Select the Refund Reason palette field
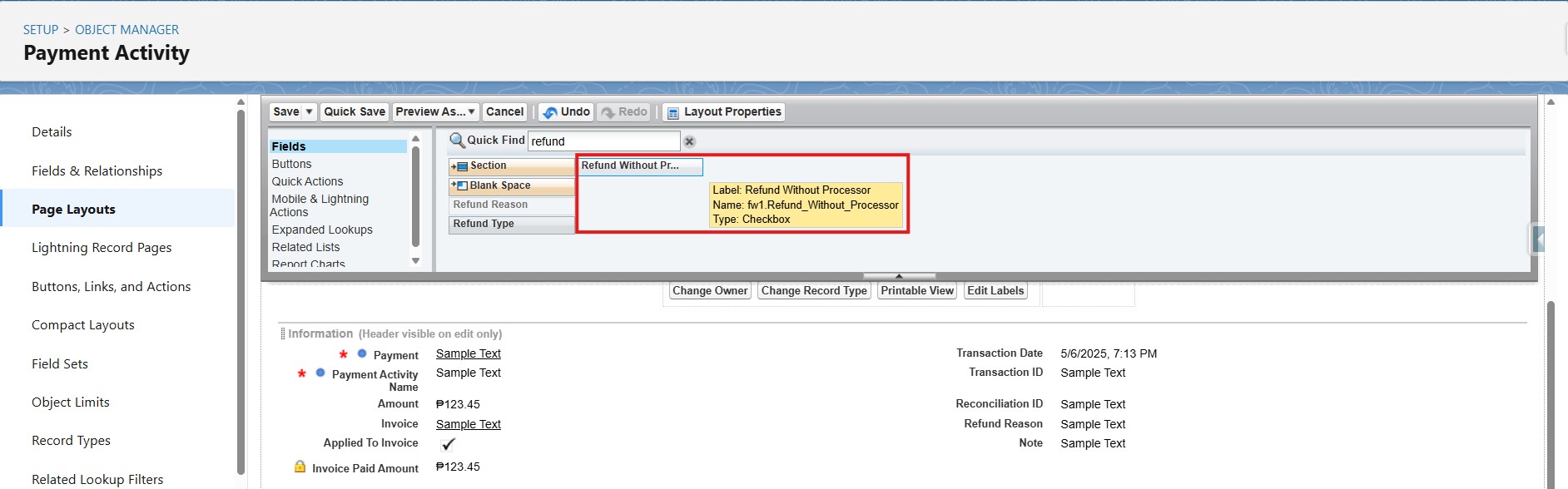Image resolution: width=1568 pixels, height=489 pixels. coord(511,205)
